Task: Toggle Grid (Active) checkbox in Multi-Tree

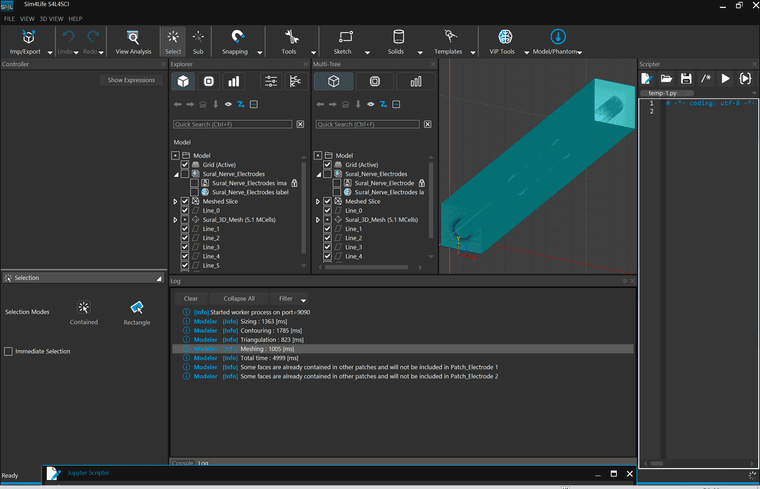Action: pyautogui.click(x=327, y=165)
